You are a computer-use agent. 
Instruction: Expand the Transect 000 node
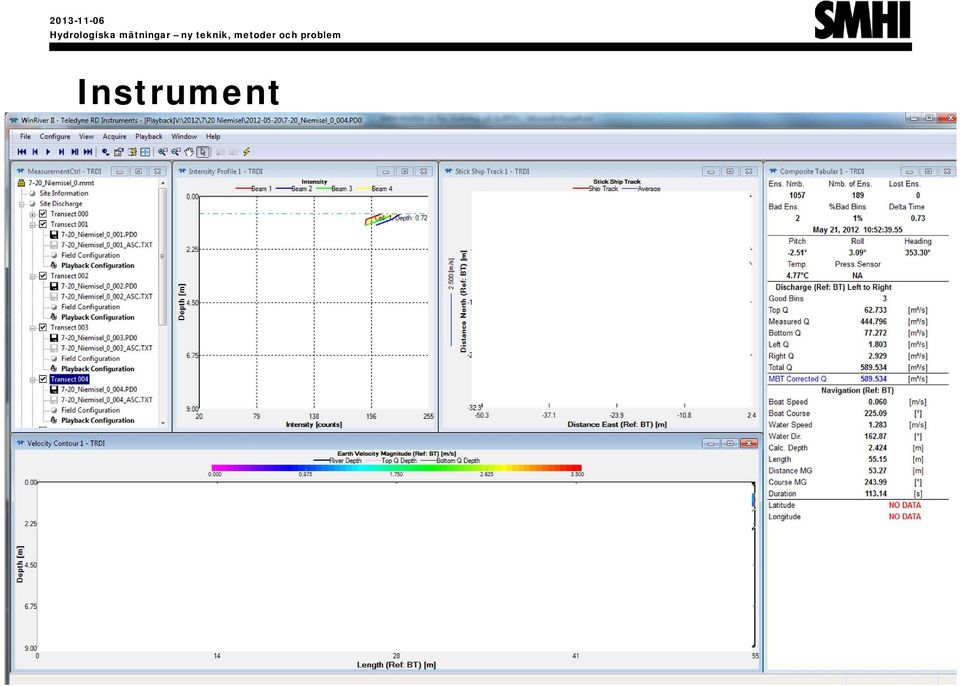(32, 214)
